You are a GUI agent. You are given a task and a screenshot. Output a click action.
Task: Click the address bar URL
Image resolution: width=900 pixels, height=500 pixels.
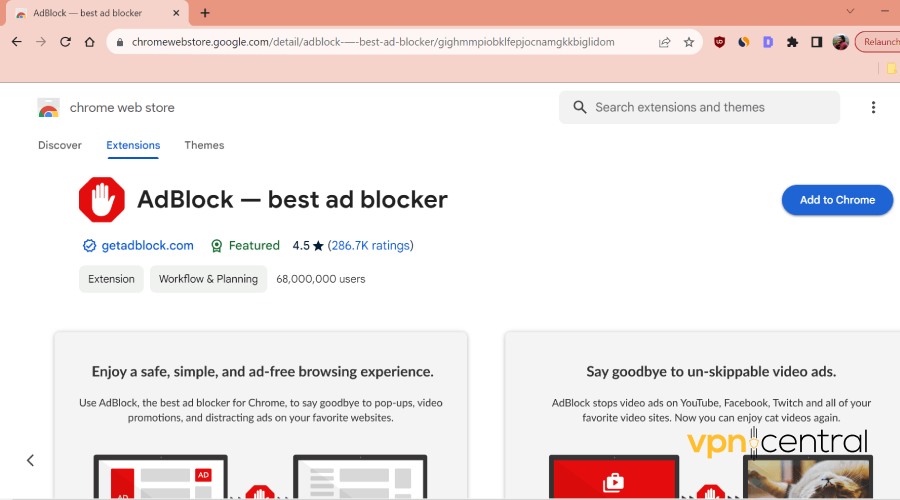[x=373, y=42]
